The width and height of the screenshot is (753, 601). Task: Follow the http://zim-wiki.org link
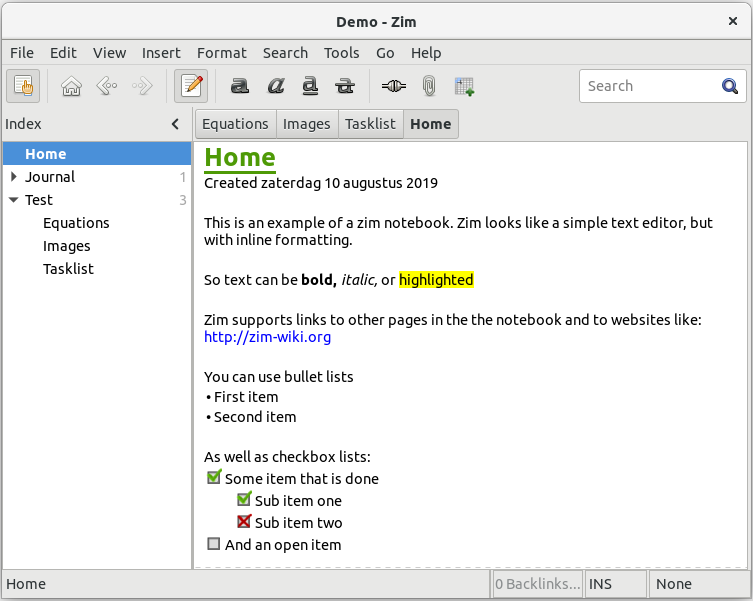267,337
